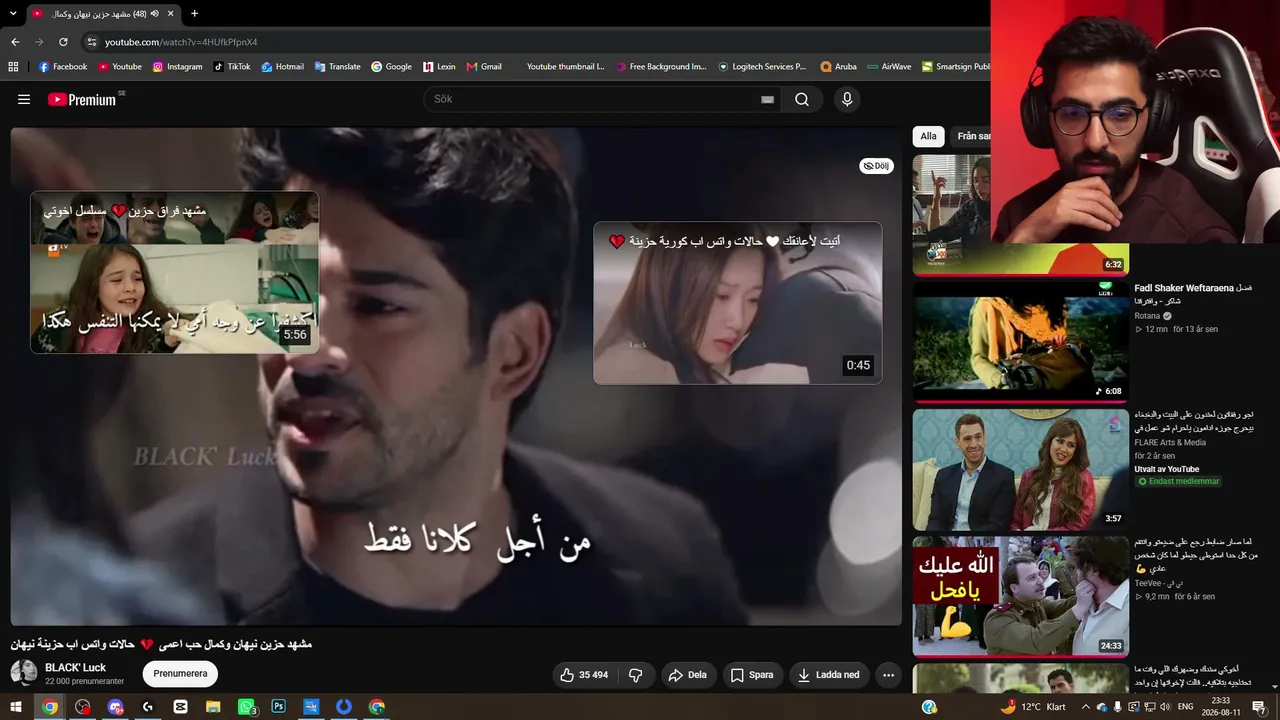Open end-screen video with 5:56 duration
The image size is (1280, 720).
tap(175, 272)
